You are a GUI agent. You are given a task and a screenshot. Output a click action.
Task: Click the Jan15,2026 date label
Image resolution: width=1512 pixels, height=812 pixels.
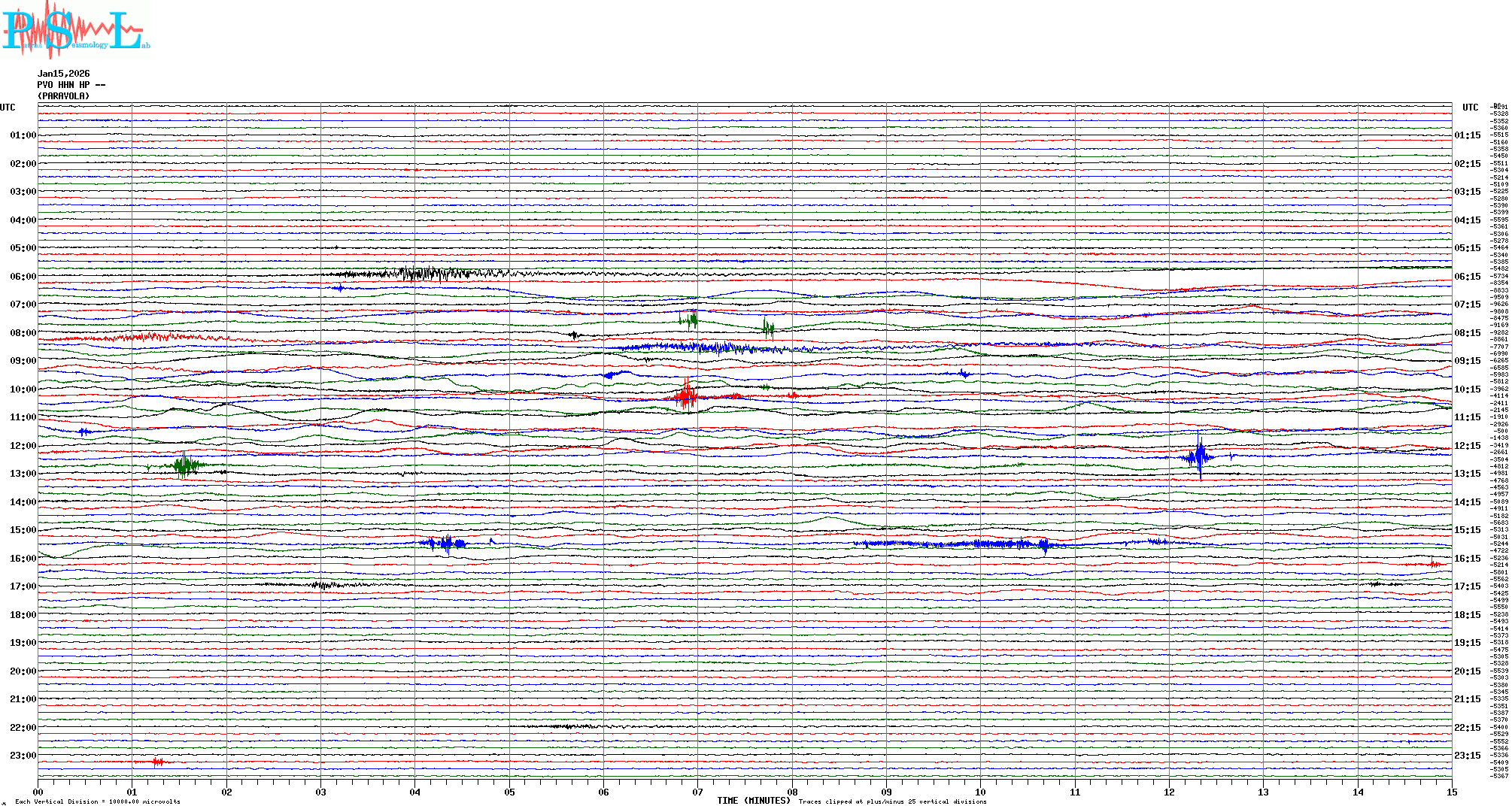63,74
